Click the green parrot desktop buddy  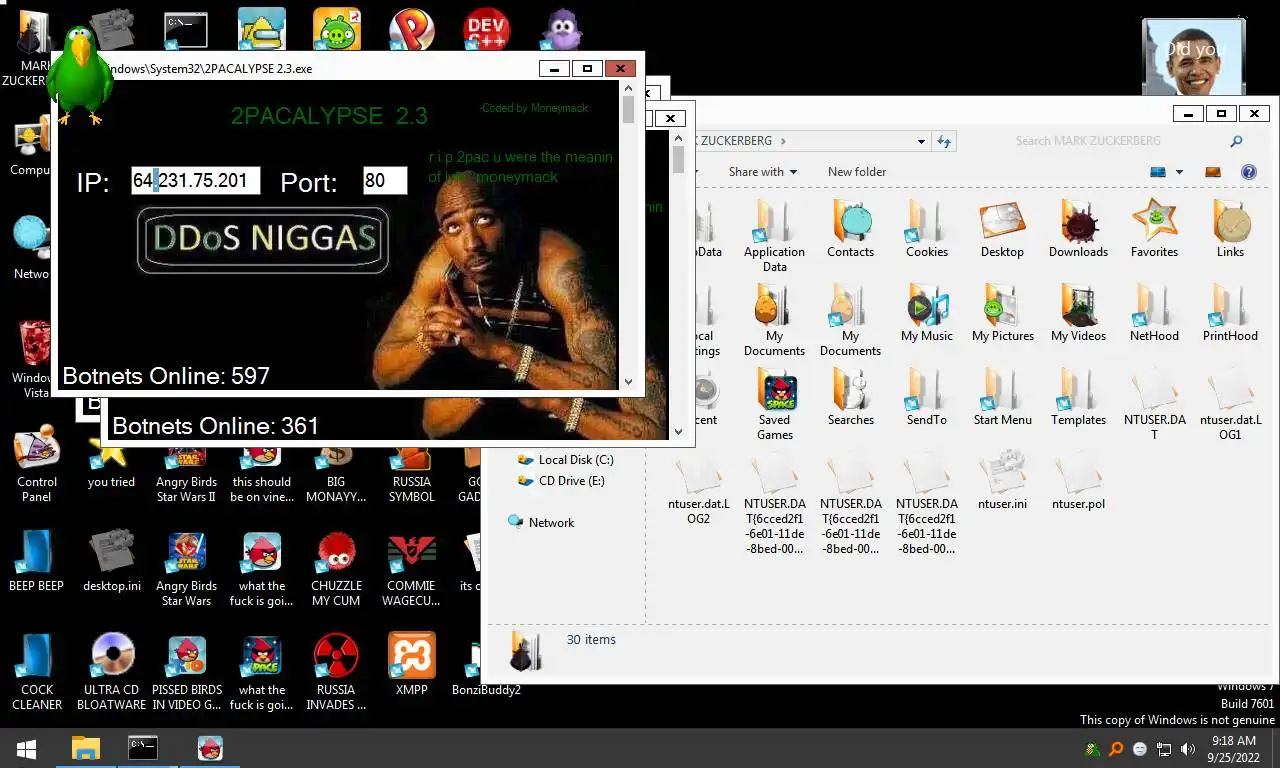tap(80, 75)
